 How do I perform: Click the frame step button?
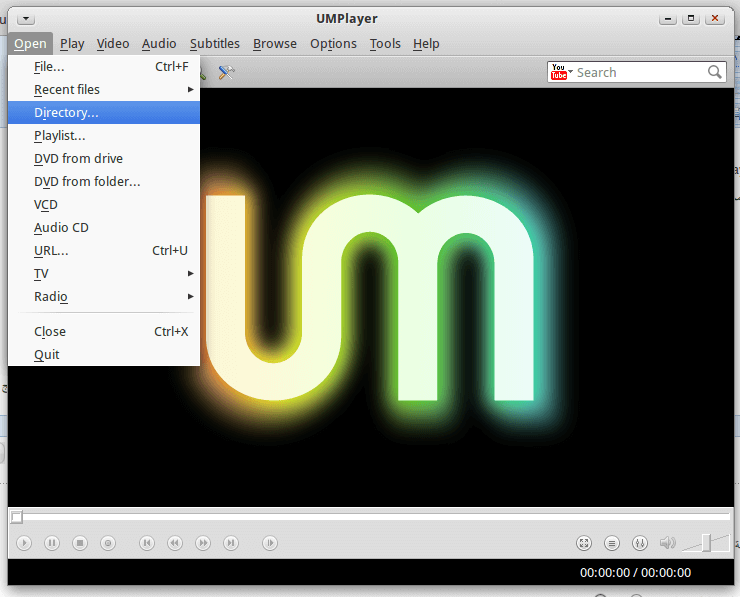pos(270,543)
